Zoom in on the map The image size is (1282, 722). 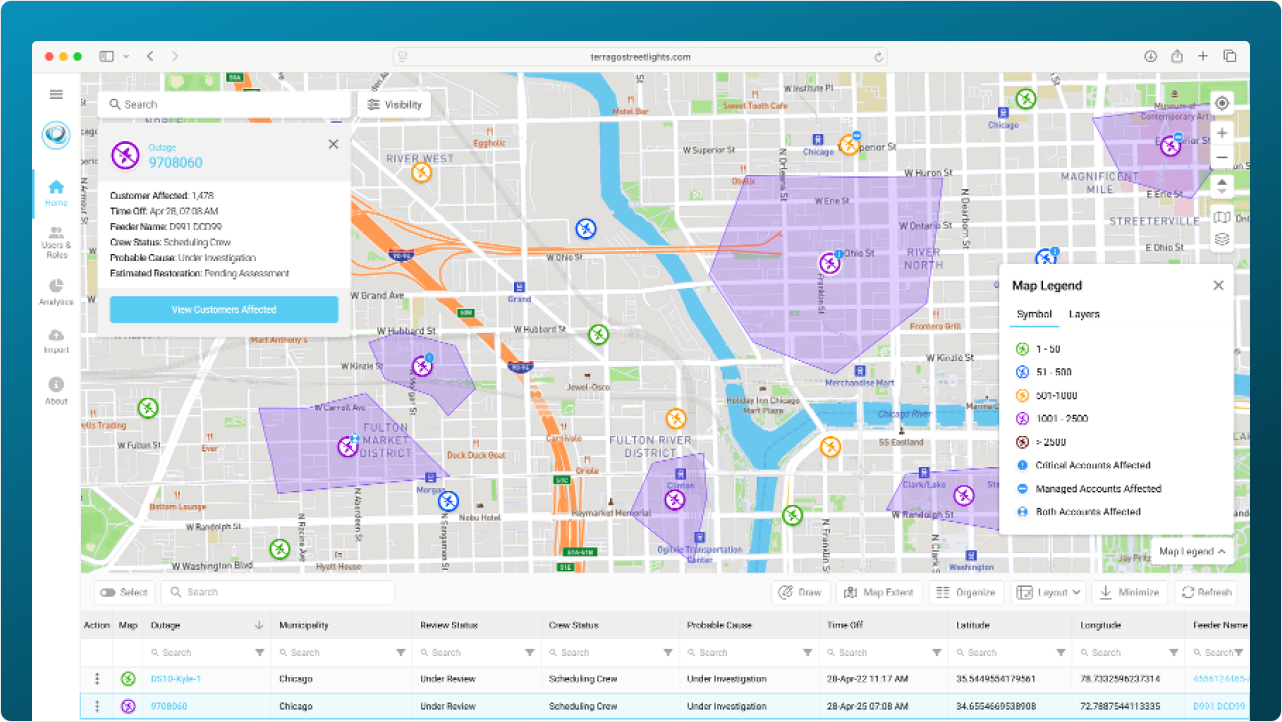point(1221,133)
